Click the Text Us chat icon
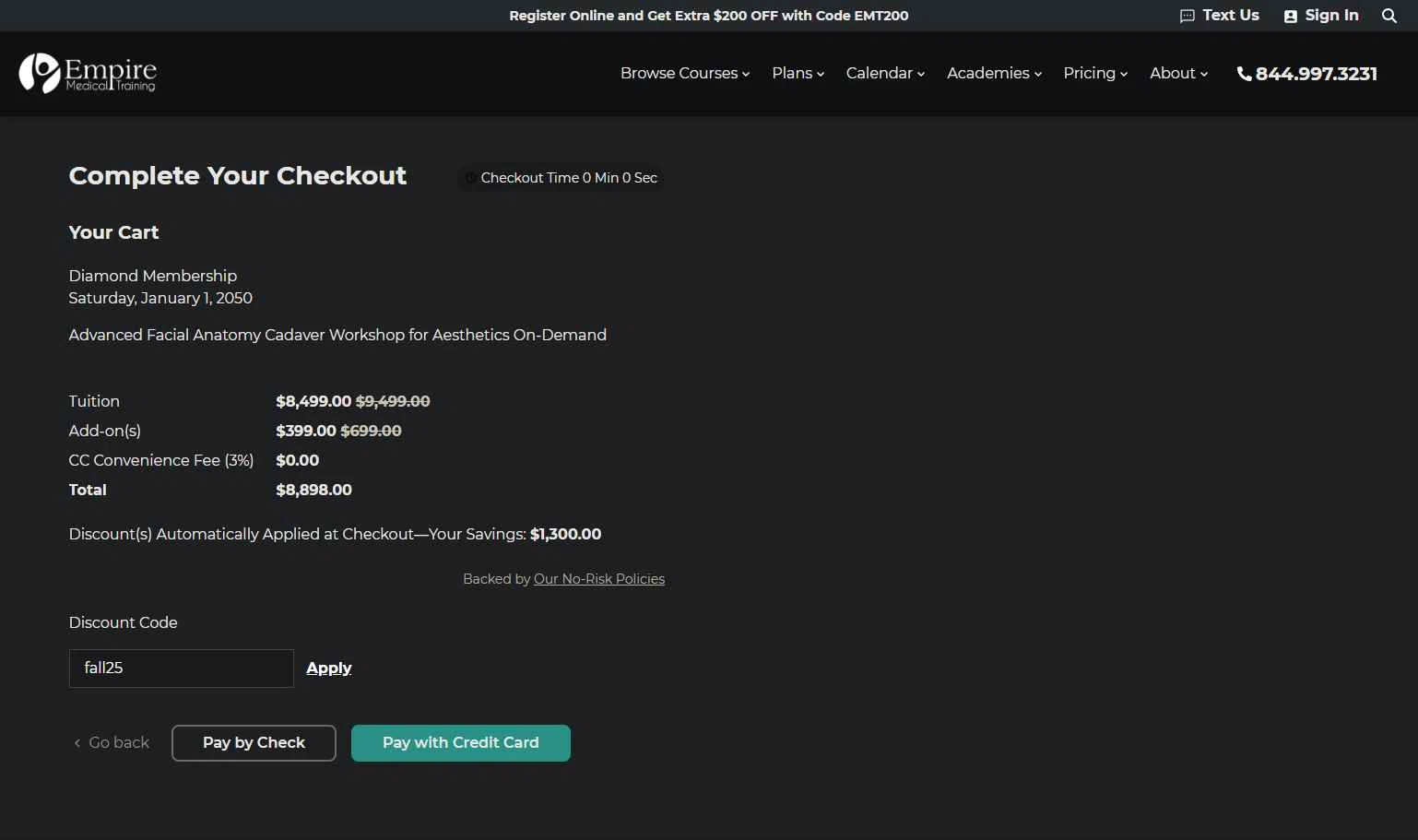Viewport: 1418px width, 840px height. click(x=1188, y=16)
